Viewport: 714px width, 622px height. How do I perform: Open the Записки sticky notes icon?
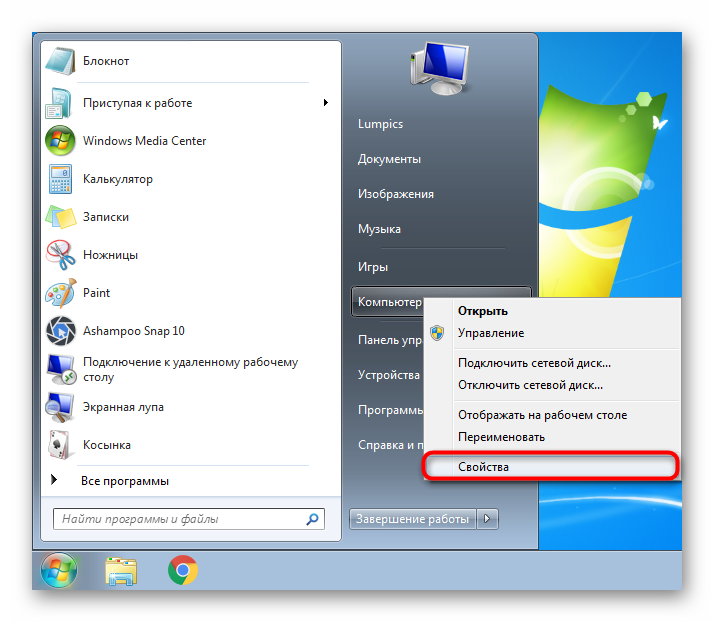(x=61, y=217)
